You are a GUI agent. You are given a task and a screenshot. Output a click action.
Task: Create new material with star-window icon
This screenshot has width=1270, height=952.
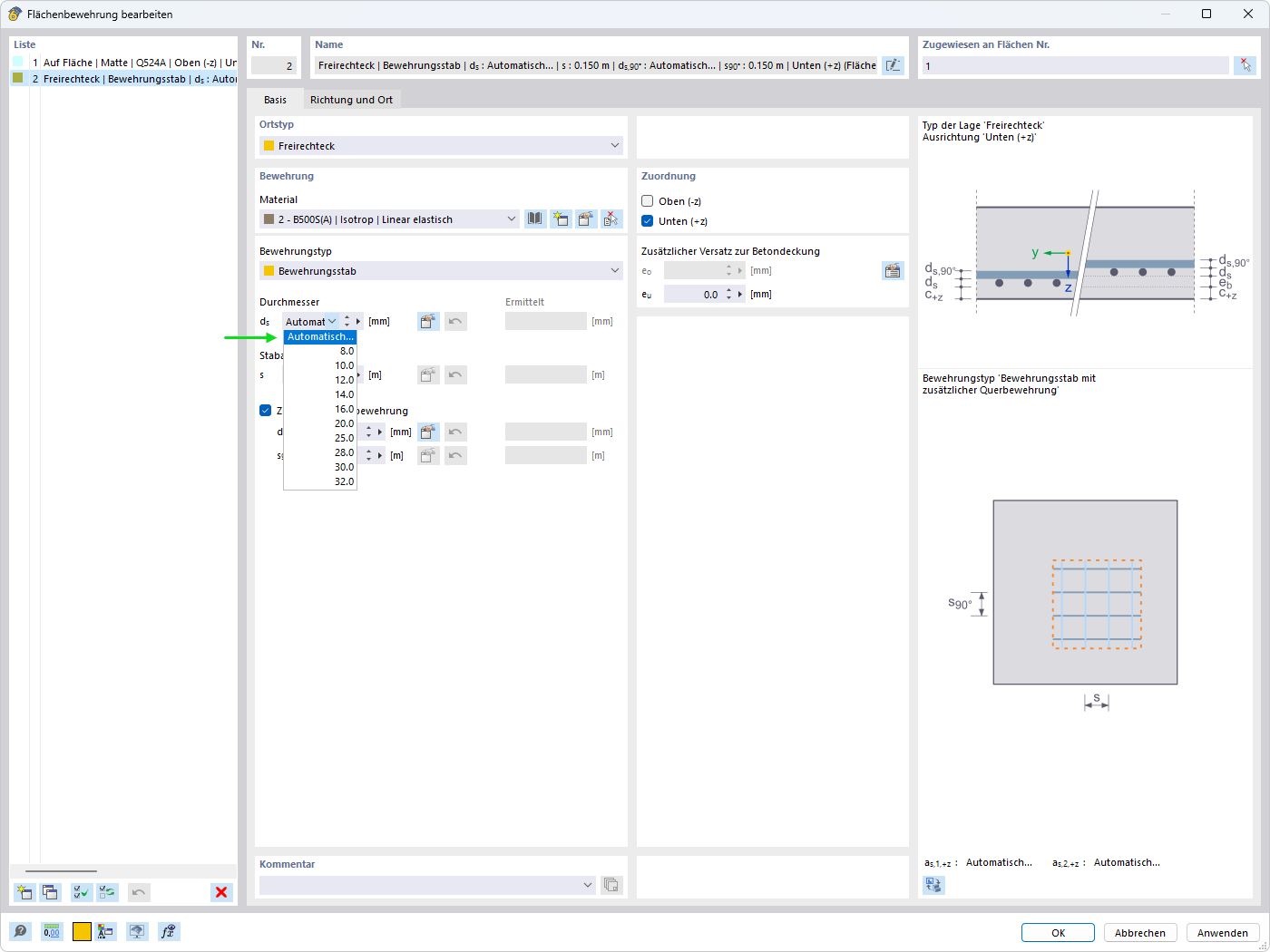(x=561, y=219)
